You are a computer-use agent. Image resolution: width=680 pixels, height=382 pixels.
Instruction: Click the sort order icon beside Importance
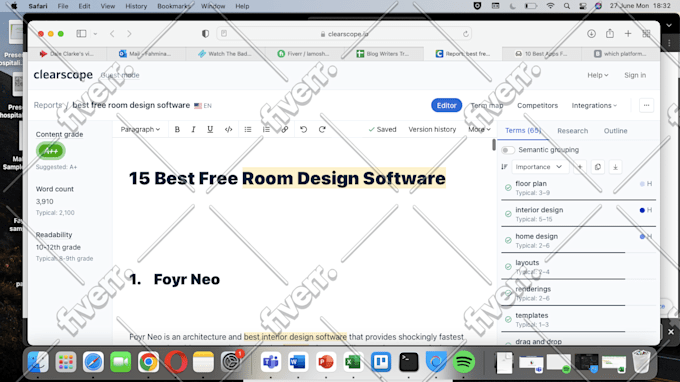click(504, 167)
